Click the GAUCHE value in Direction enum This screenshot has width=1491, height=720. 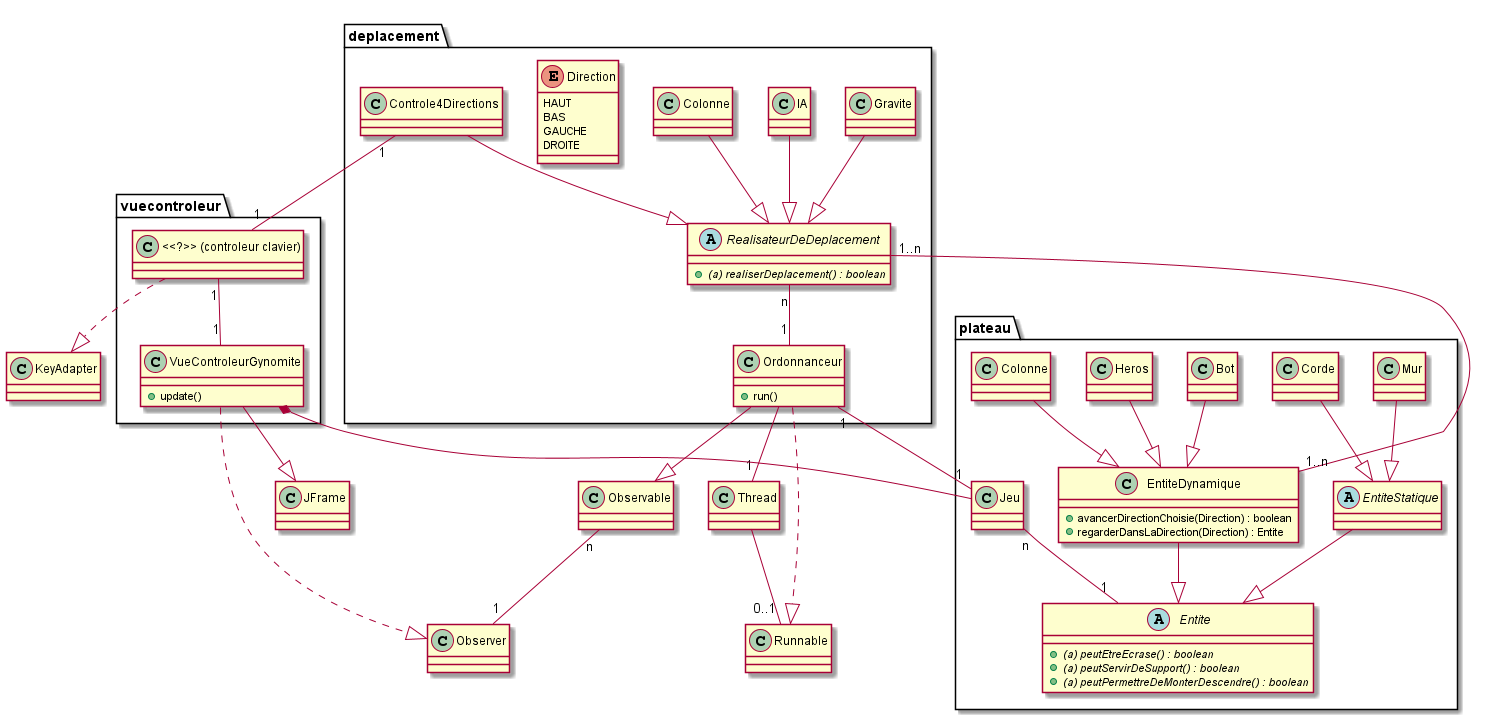click(564, 131)
